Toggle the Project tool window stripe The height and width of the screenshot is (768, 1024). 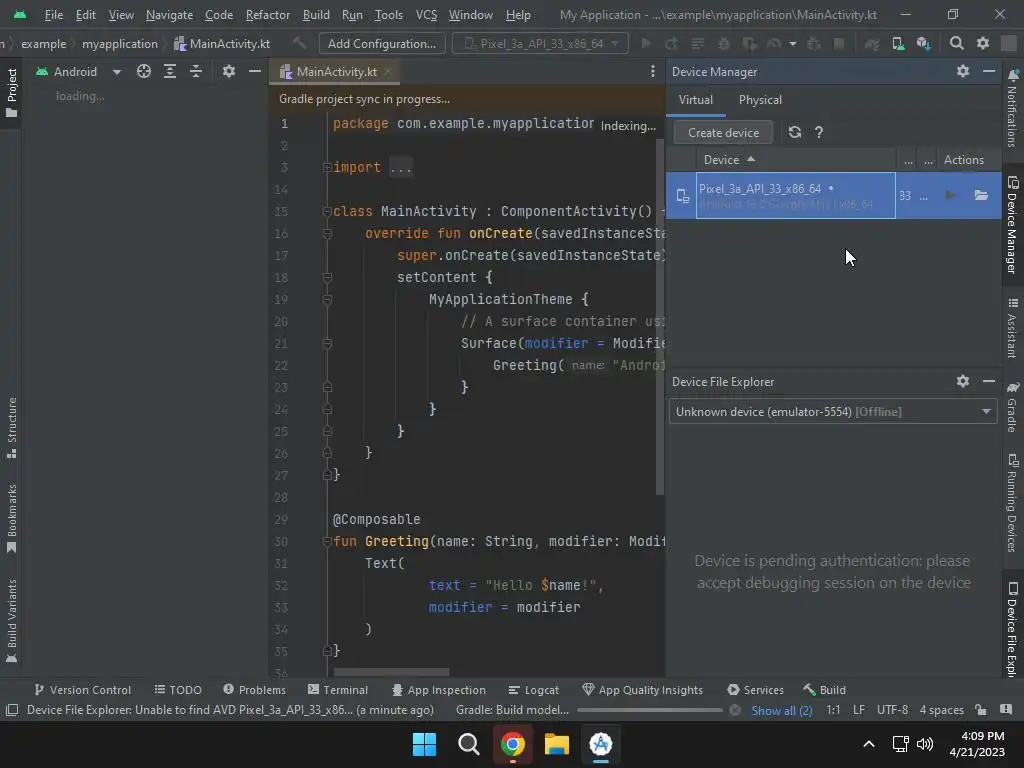tap(11, 93)
